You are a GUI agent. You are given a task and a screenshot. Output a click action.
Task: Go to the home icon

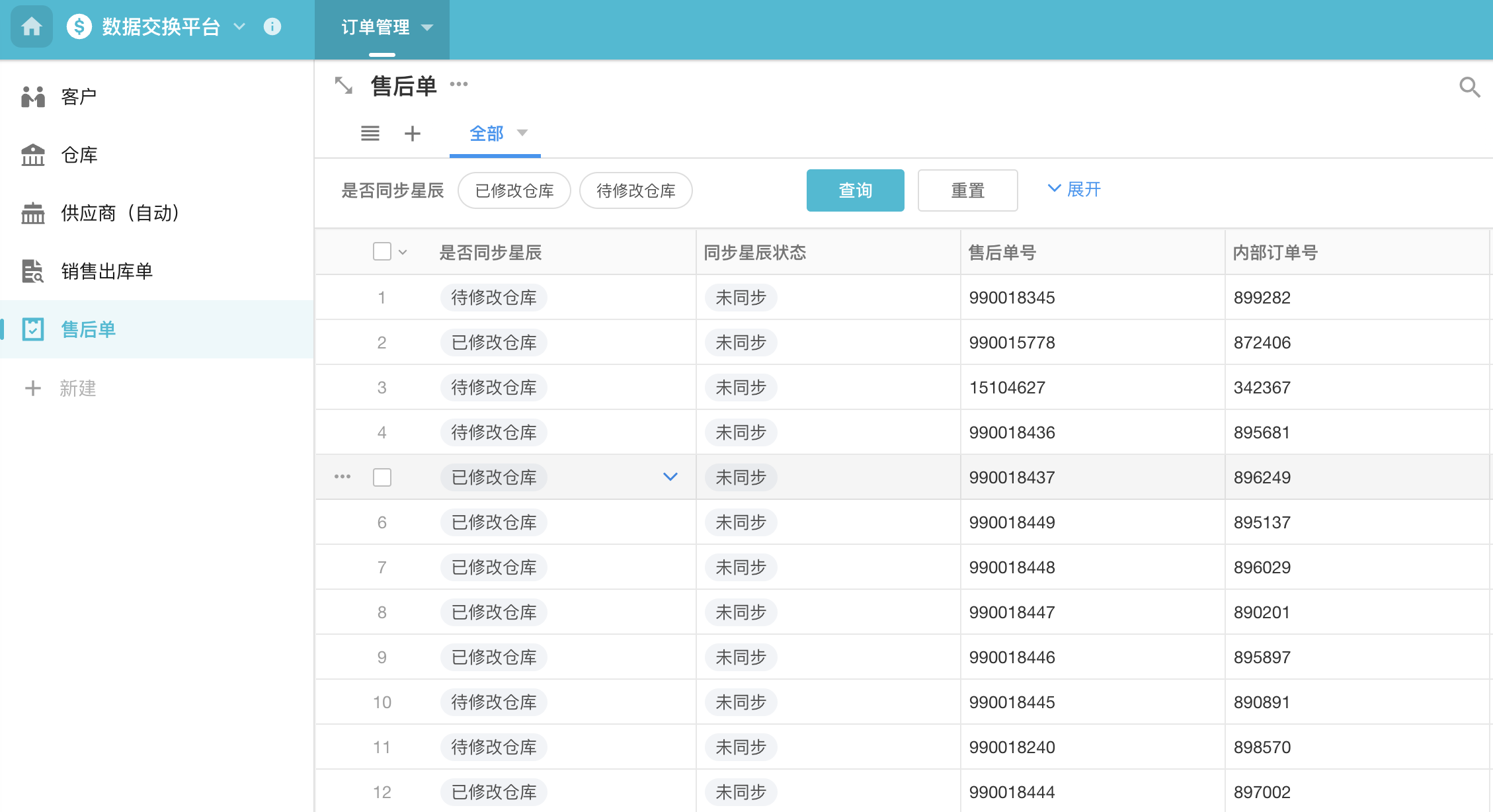click(31, 27)
